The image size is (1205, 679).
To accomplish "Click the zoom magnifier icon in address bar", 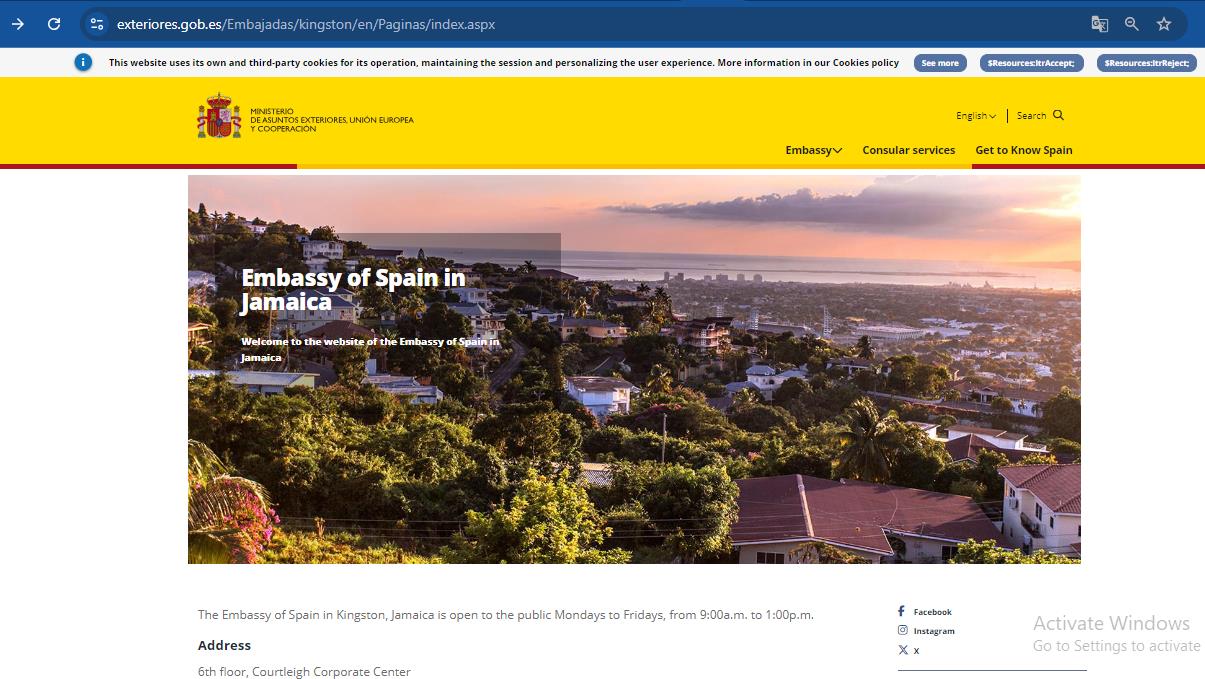I will [x=1131, y=23].
